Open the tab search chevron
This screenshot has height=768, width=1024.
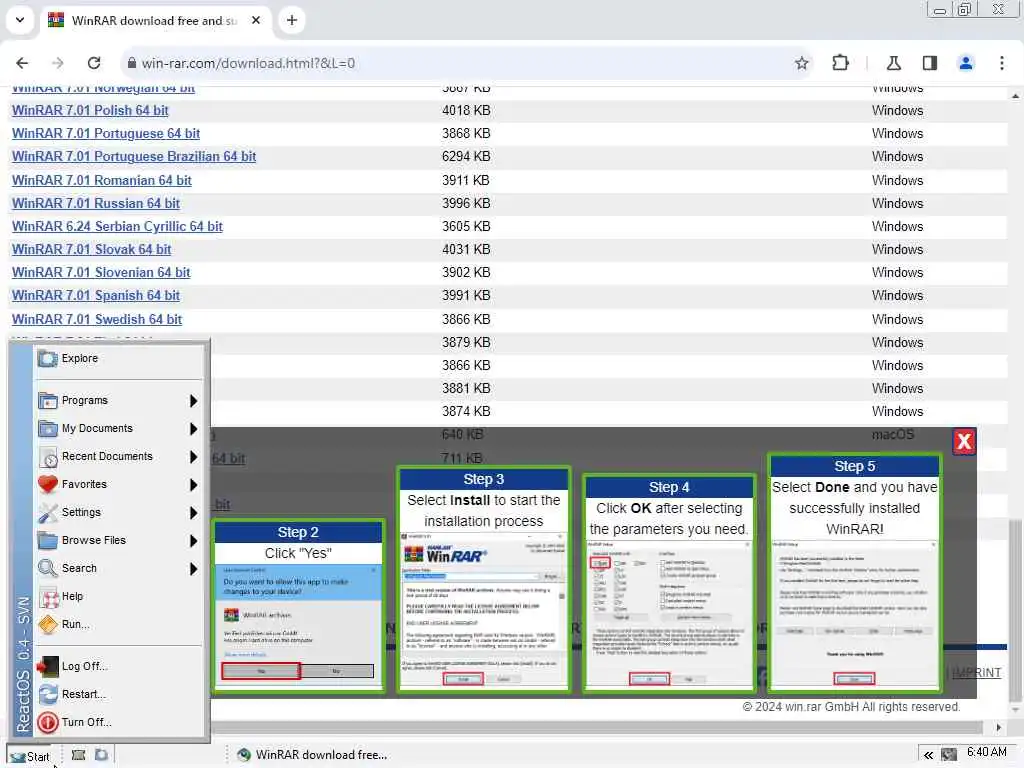click(x=20, y=20)
